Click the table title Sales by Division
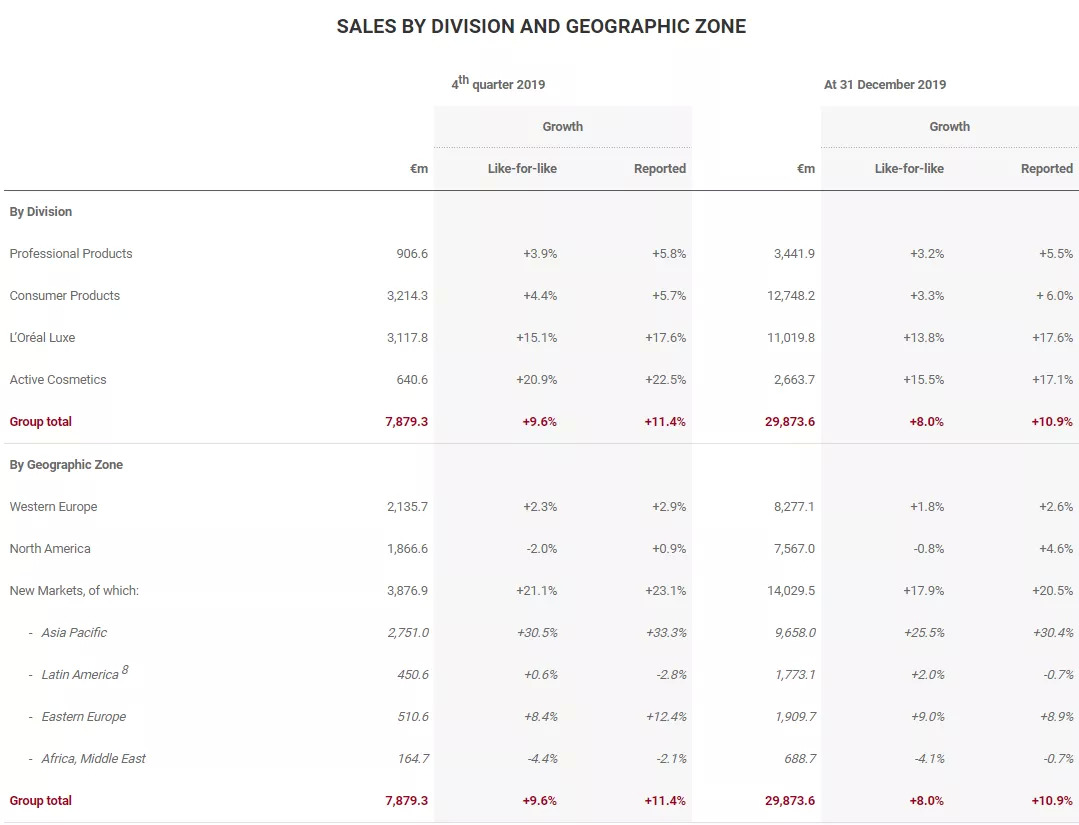 click(x=541, y=27)
